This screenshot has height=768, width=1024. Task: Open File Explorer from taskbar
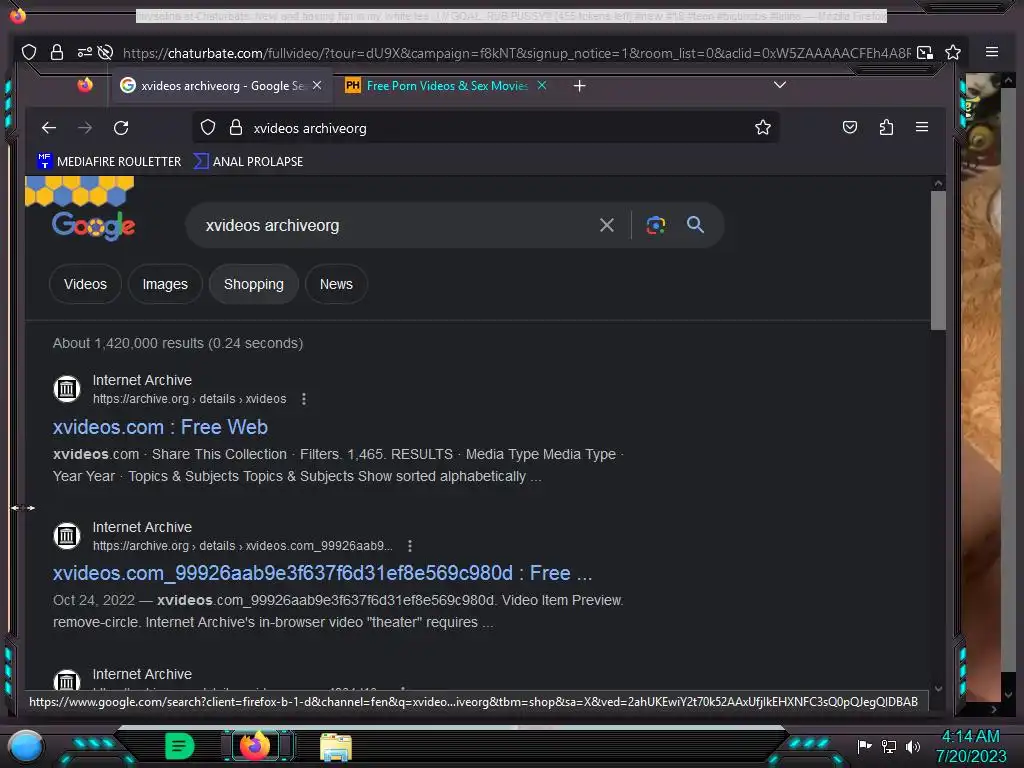coord(336,747)
